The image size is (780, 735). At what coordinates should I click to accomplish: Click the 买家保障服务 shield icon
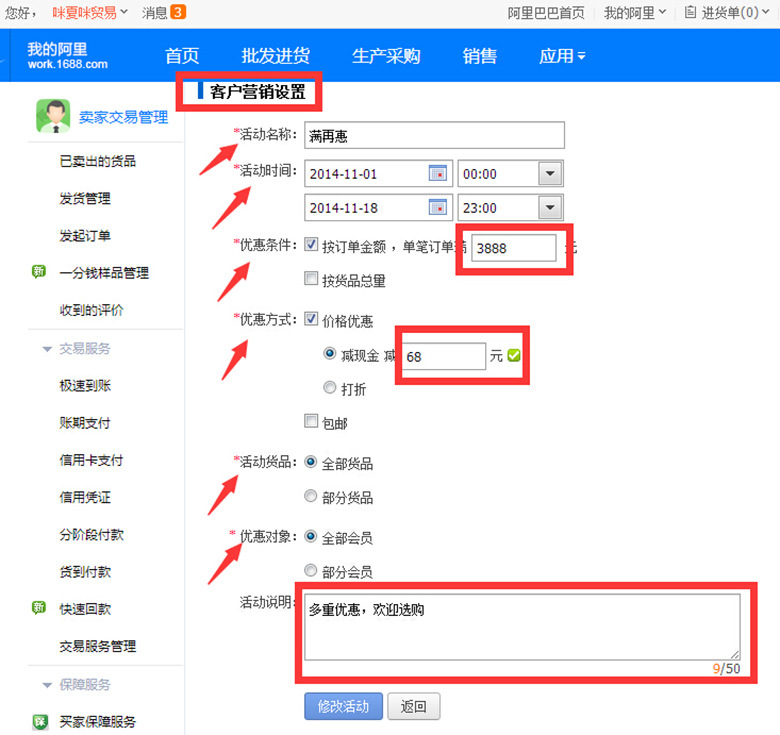(40, 721)
